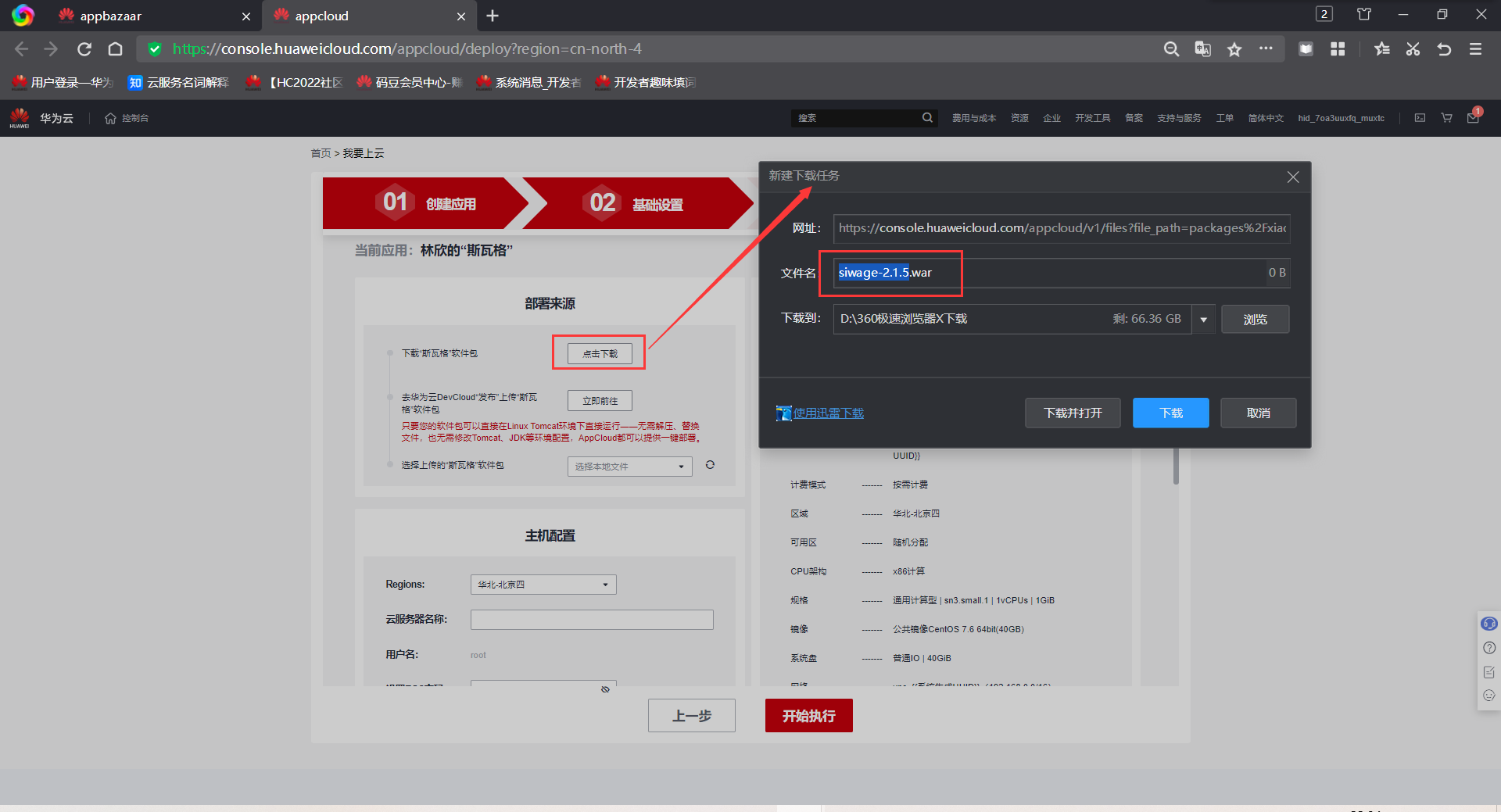Open the Regions dropdown 华北-北京四

543,585
